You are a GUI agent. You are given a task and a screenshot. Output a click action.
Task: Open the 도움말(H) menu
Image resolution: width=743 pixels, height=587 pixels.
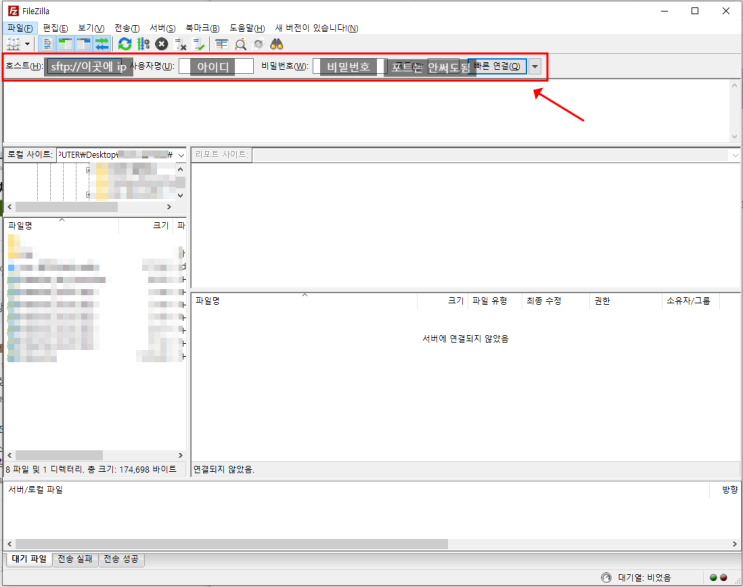247,28
